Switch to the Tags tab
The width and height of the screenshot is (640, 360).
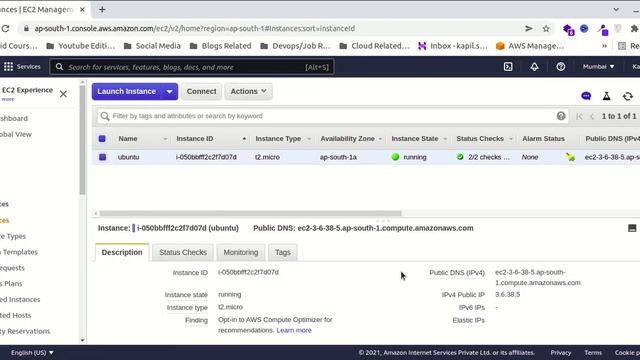(282, 252)
